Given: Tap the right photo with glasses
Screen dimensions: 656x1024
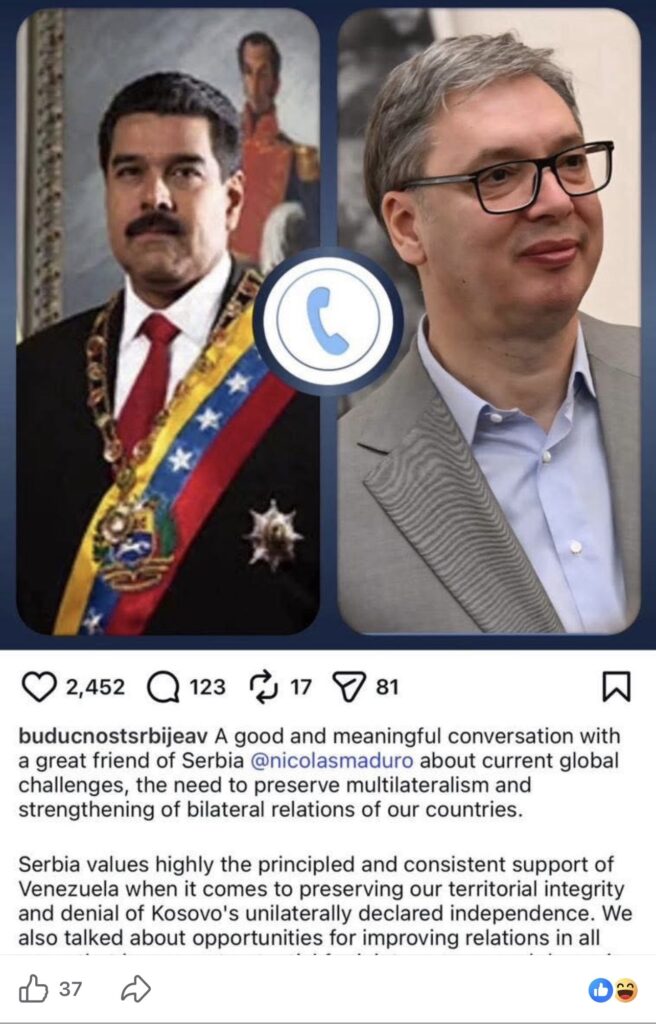Looking at the screenshot, I should tap(489, 321).
